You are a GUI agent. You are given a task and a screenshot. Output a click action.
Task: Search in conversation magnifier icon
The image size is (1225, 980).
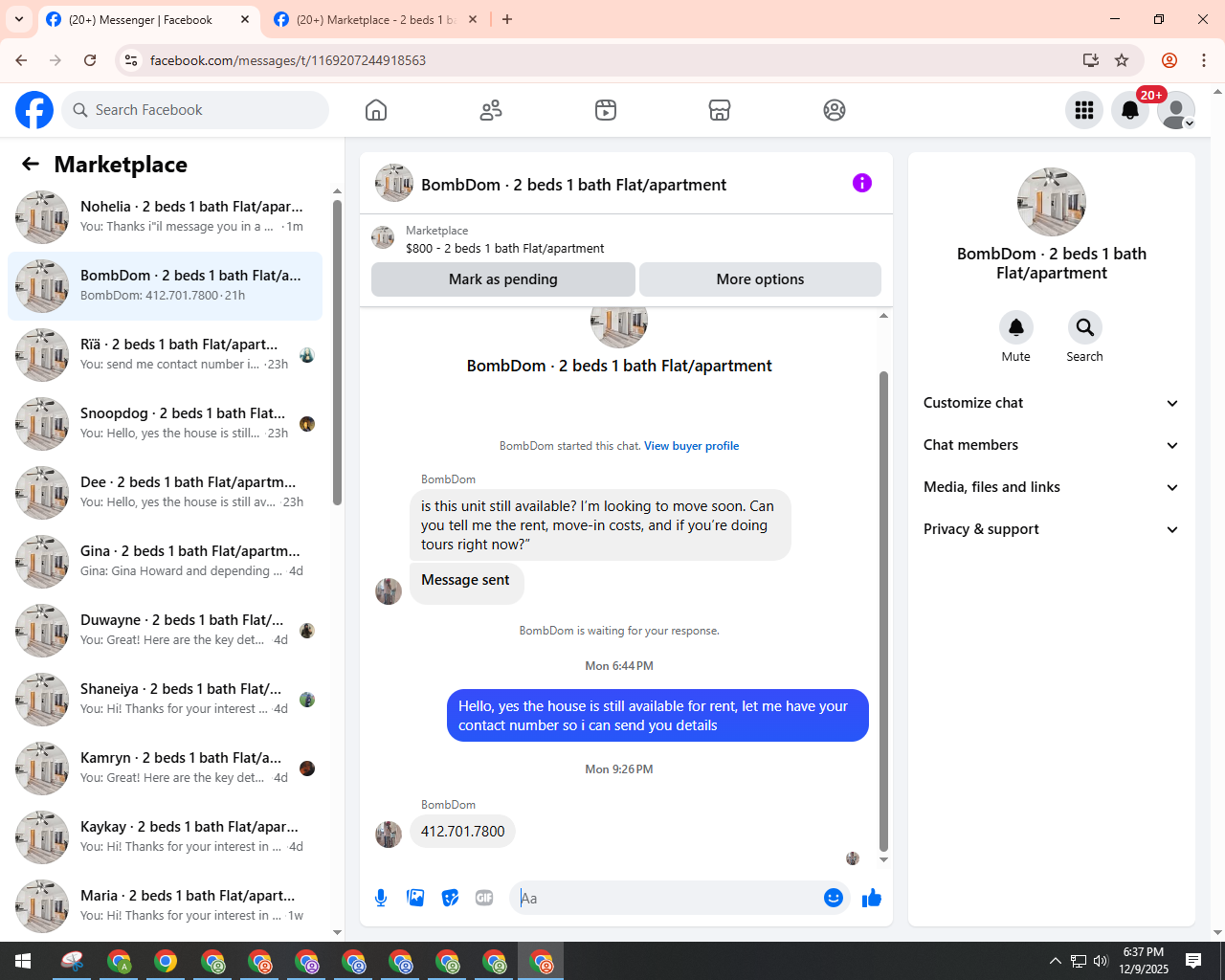(1085, 327)
